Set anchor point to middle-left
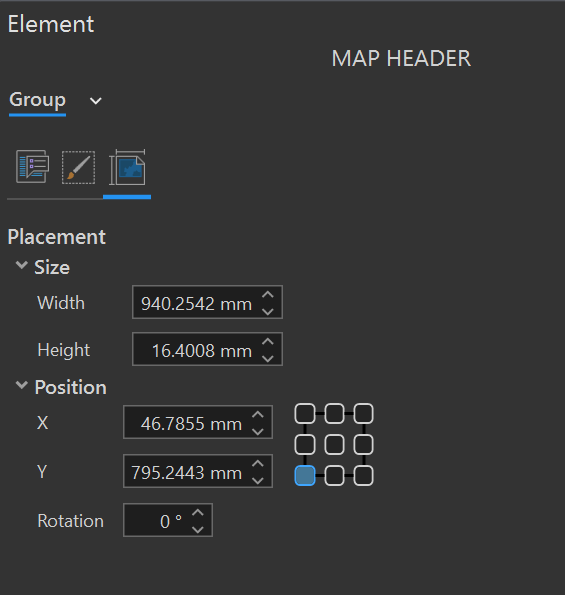The width and height of the screenshot is (565, 595). tap(305, 444)
